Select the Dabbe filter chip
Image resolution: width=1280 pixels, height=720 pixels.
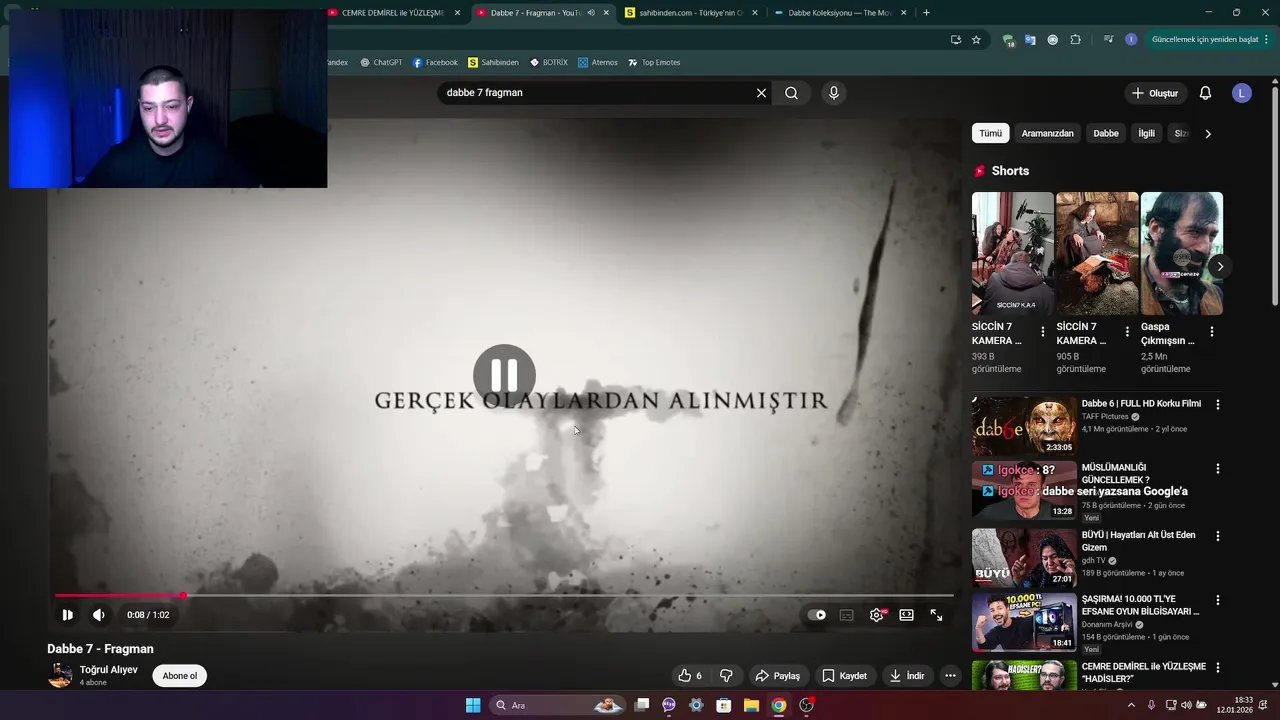[x=1106, y=133]
